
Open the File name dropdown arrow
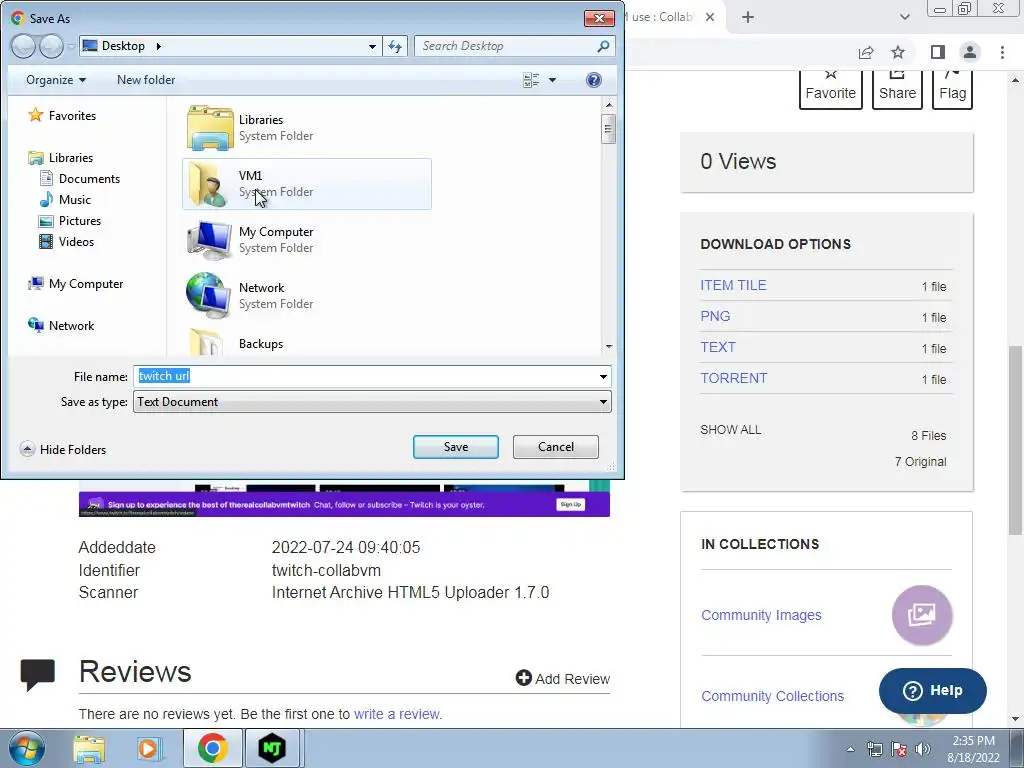(603, 376)
